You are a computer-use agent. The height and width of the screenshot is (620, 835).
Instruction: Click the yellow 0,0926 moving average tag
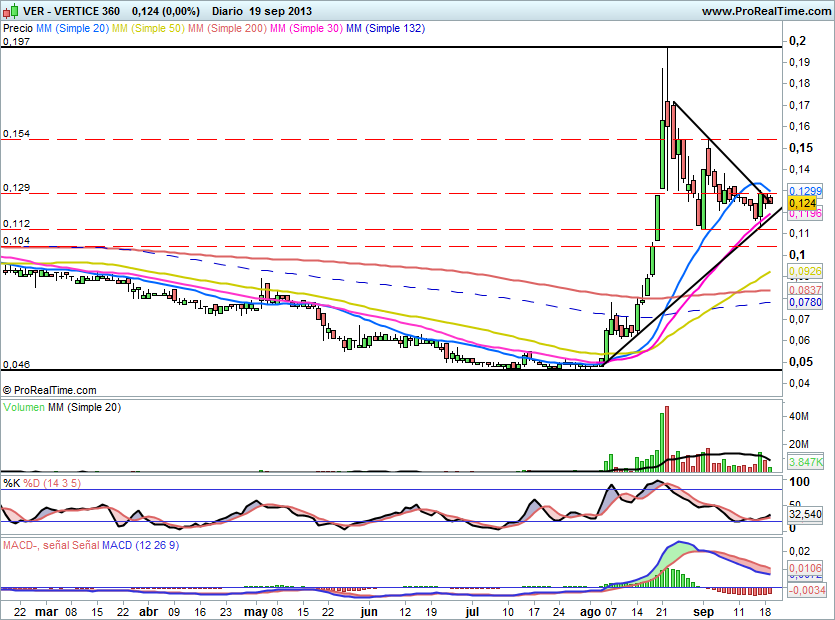pyautogui.click(x=805, y=271)
